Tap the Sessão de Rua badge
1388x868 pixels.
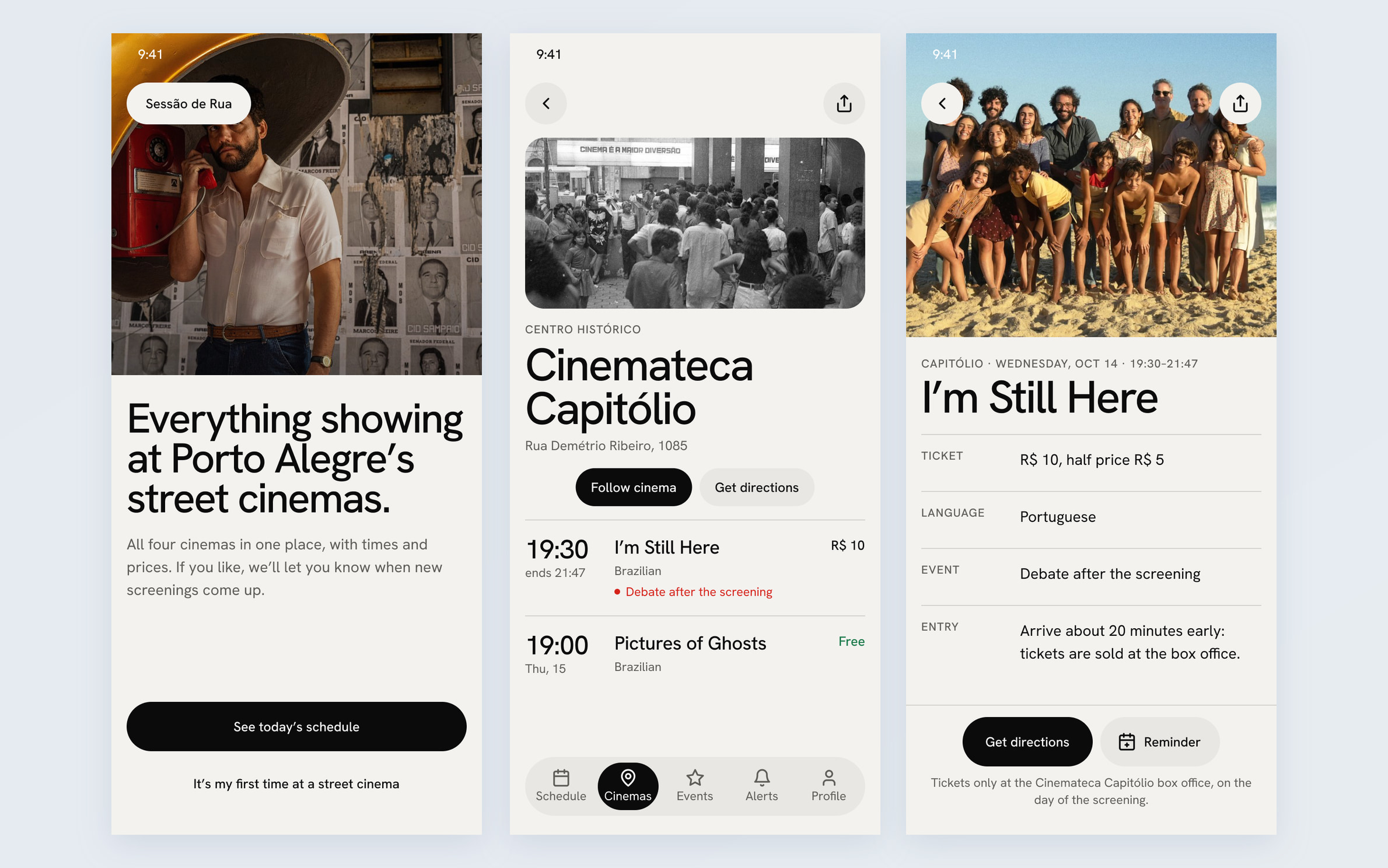point(188,103)
